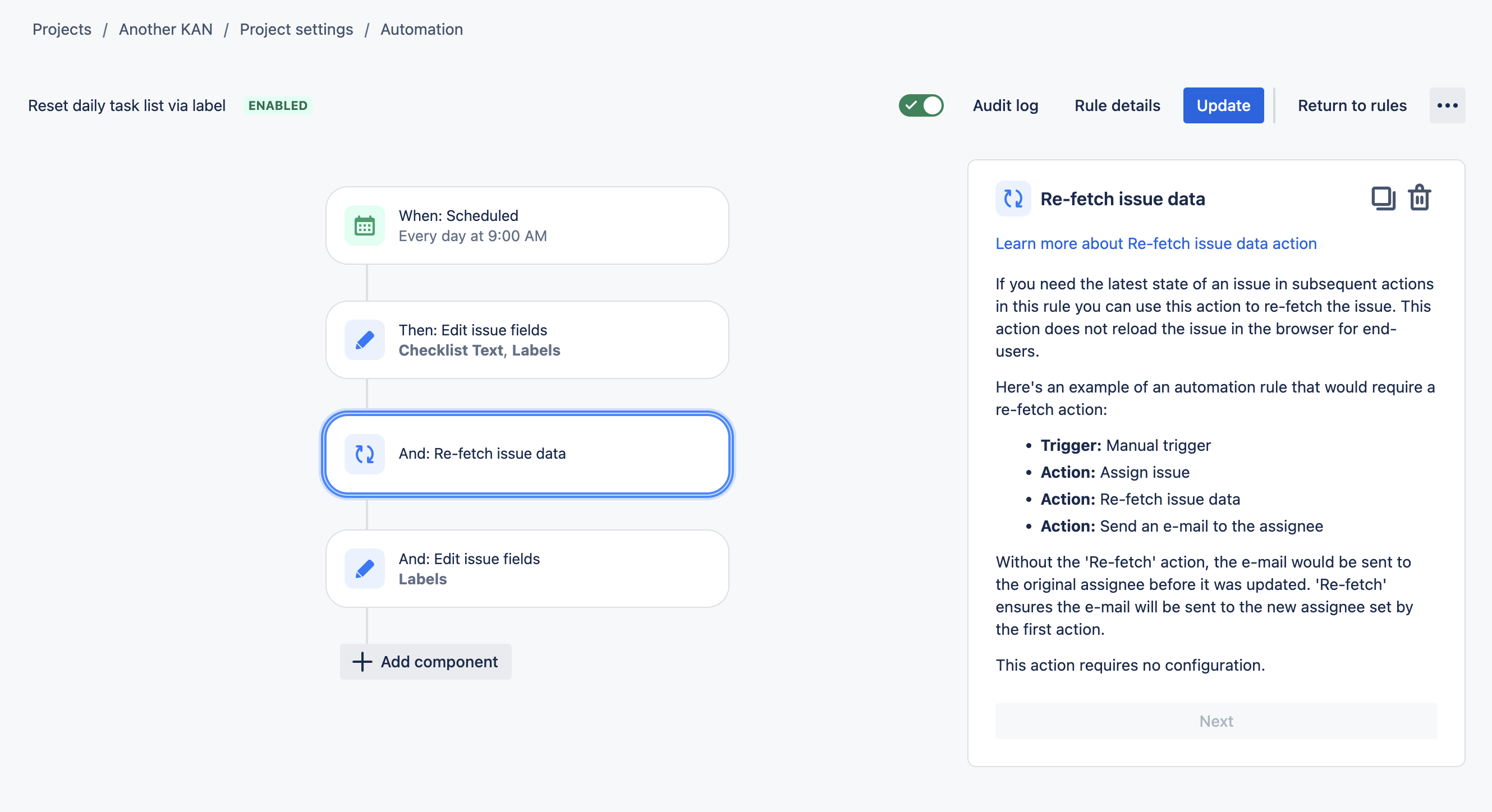This screenshot has height=812, width=1492.
Task: Disable the rule using the enabled toggle
Action: pos(921,105)
